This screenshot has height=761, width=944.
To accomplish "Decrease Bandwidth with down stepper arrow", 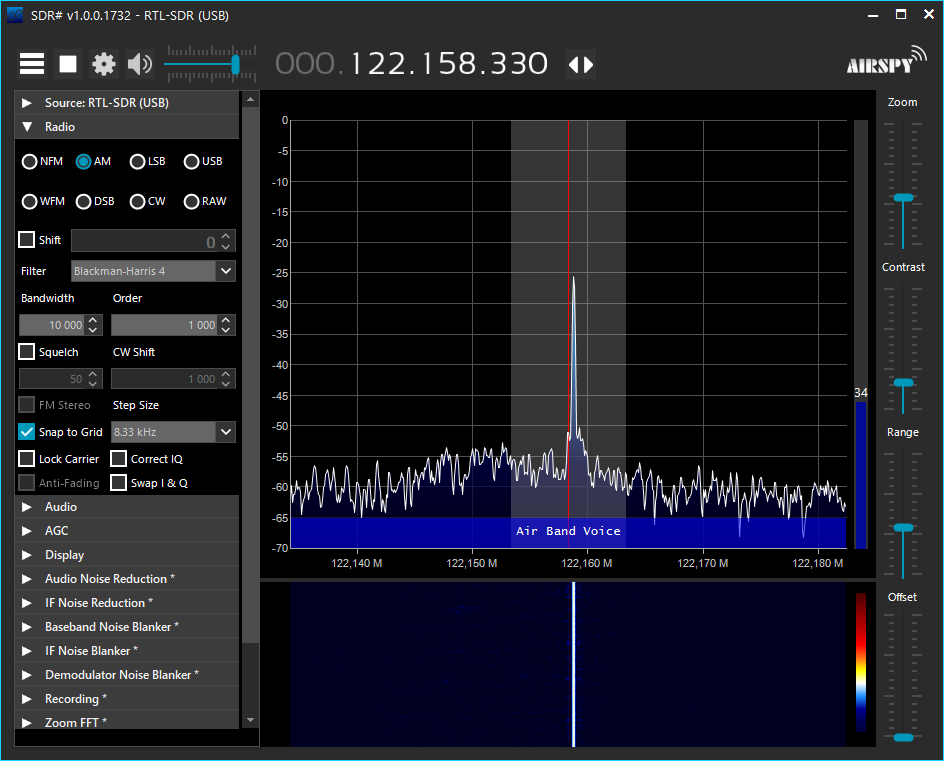I will point(93,330).
